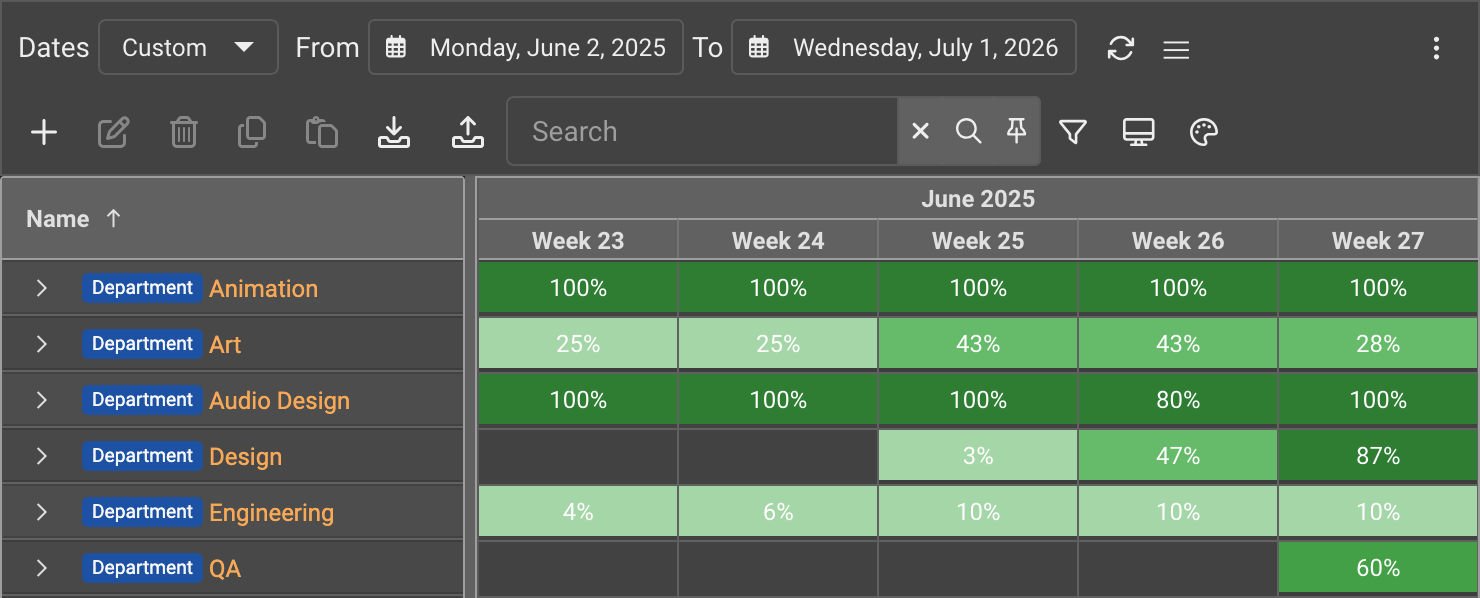Click the download import icon

coord(394,132)
